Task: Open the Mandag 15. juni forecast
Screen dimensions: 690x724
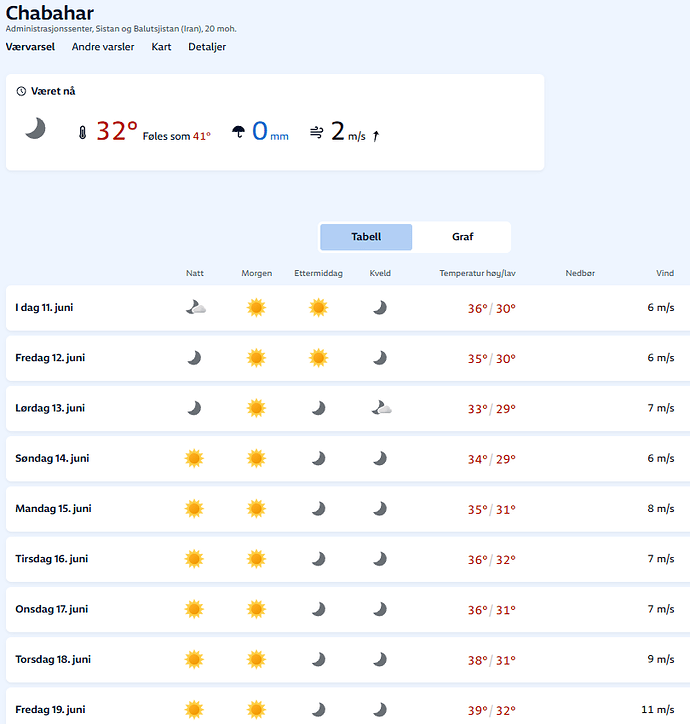Action: click(x=348, y=509)
